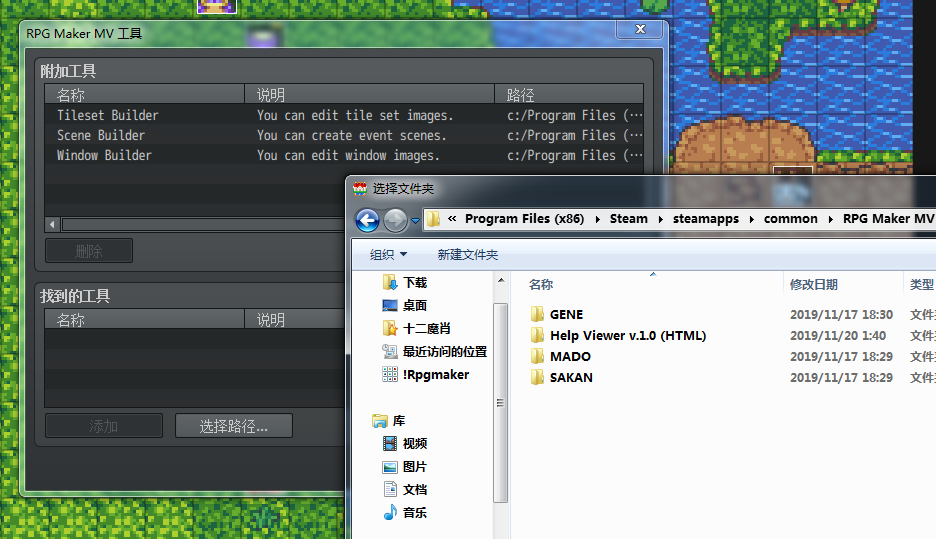Open the 组织 organize menu
936x539 pixels.
[388, 255]
